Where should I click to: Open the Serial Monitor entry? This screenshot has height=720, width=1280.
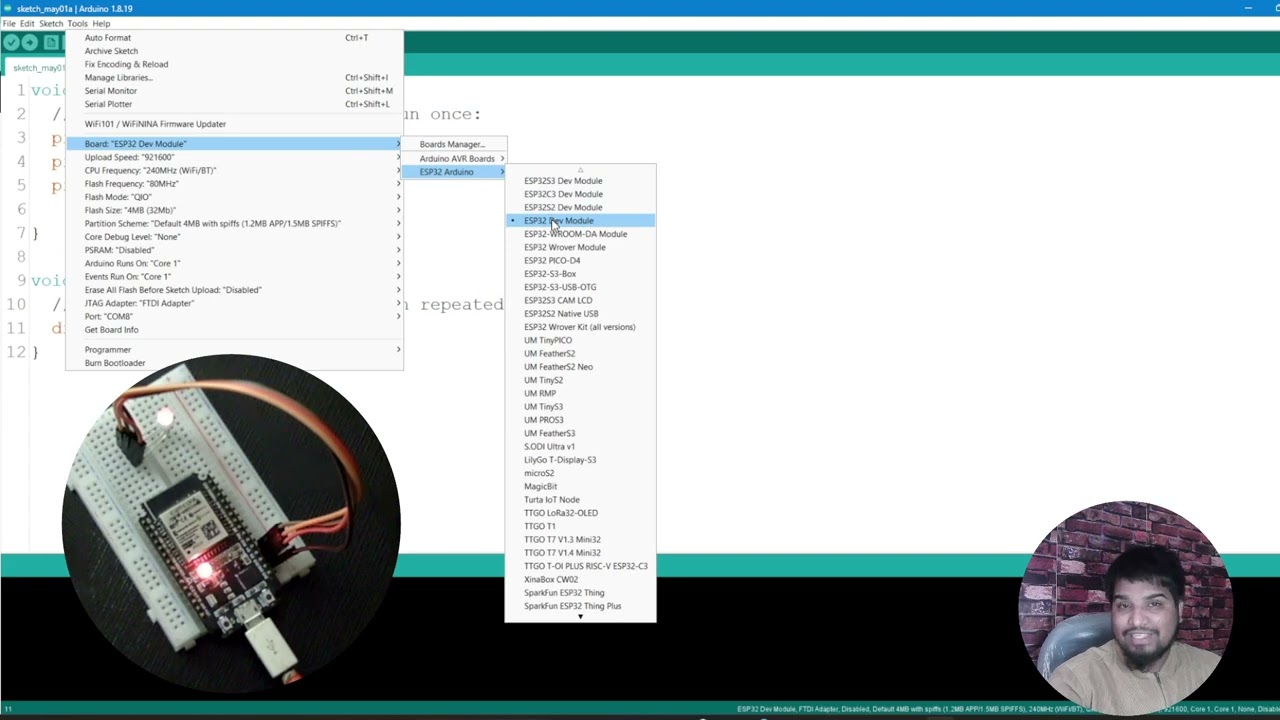click(235, 91)
